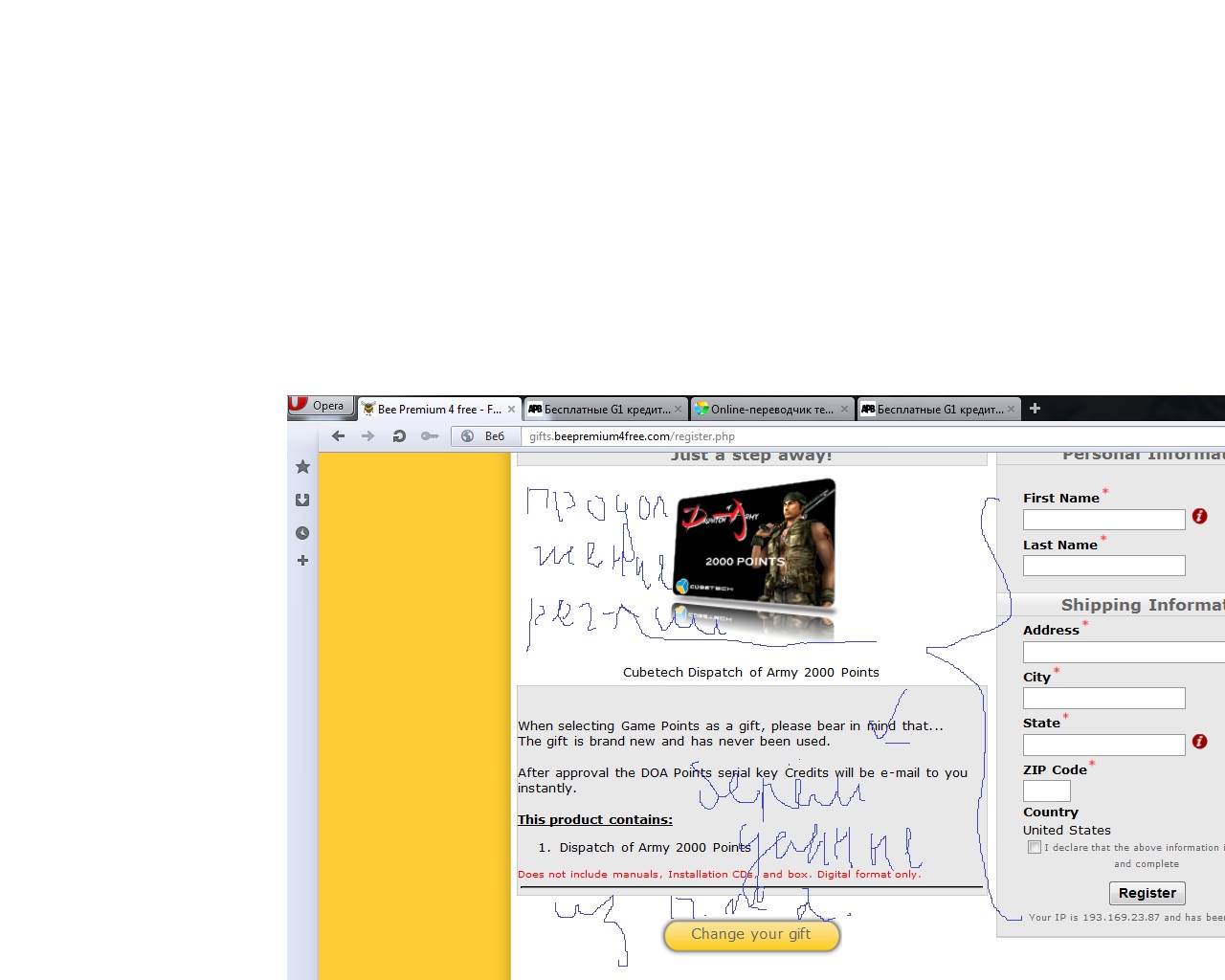Close the Online-переводчик tab
Image resolution: width=1225 pixels, height=980 pixels.
[844, 410]
